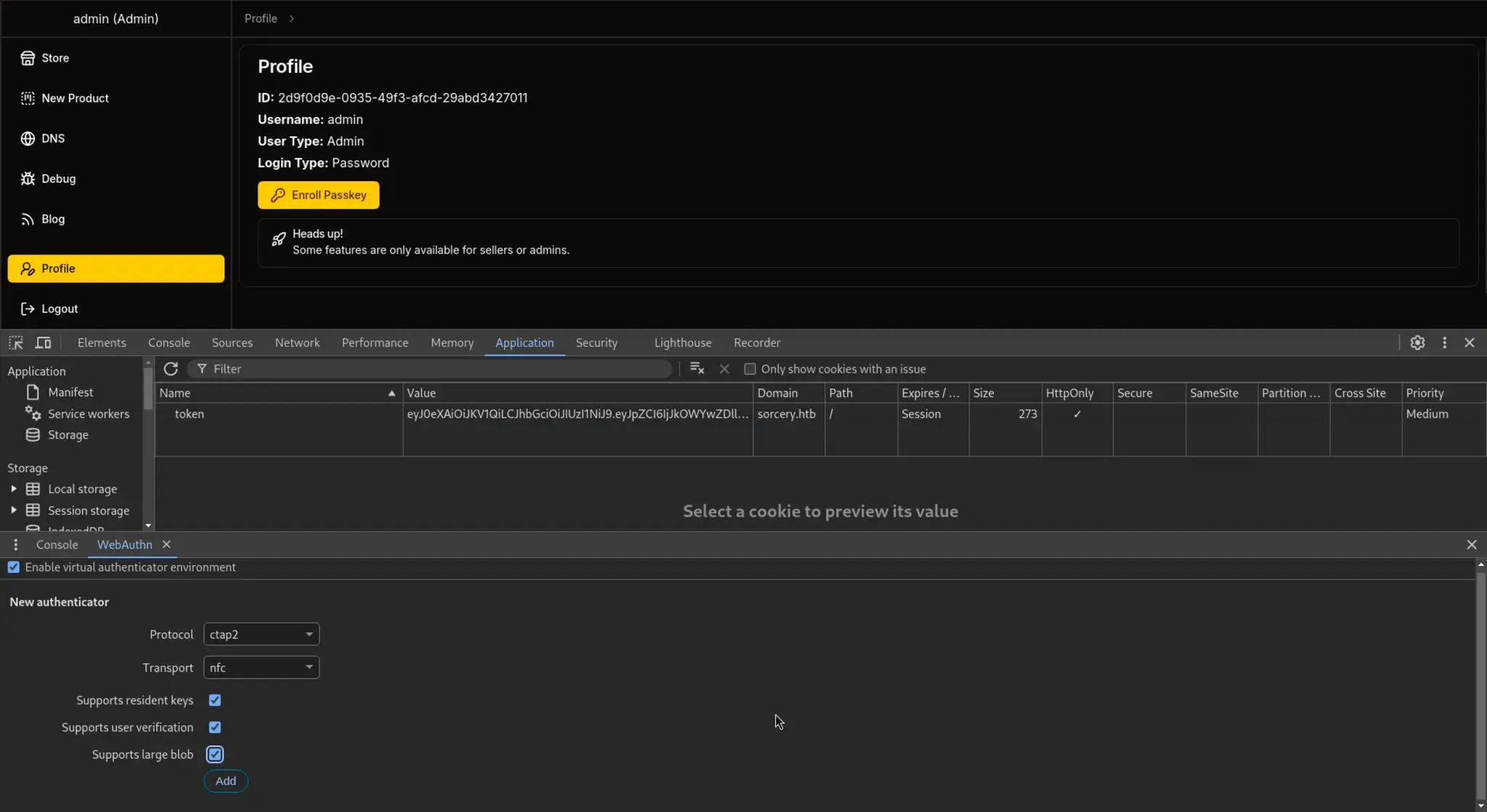This screenshot has height=812, width=1487.
Task: Switch to the Network tab
Action: click(x=297, y=343)
